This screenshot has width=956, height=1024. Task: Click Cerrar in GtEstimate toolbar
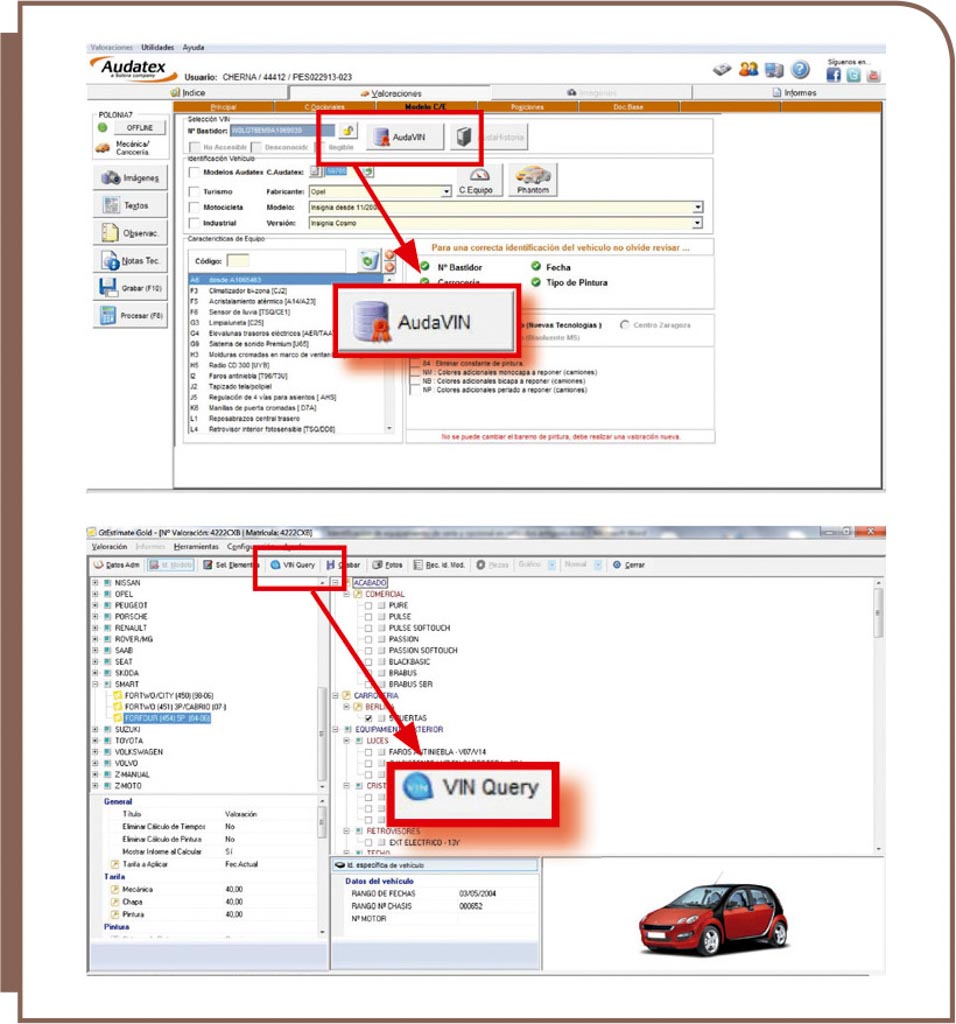point(629,565)
